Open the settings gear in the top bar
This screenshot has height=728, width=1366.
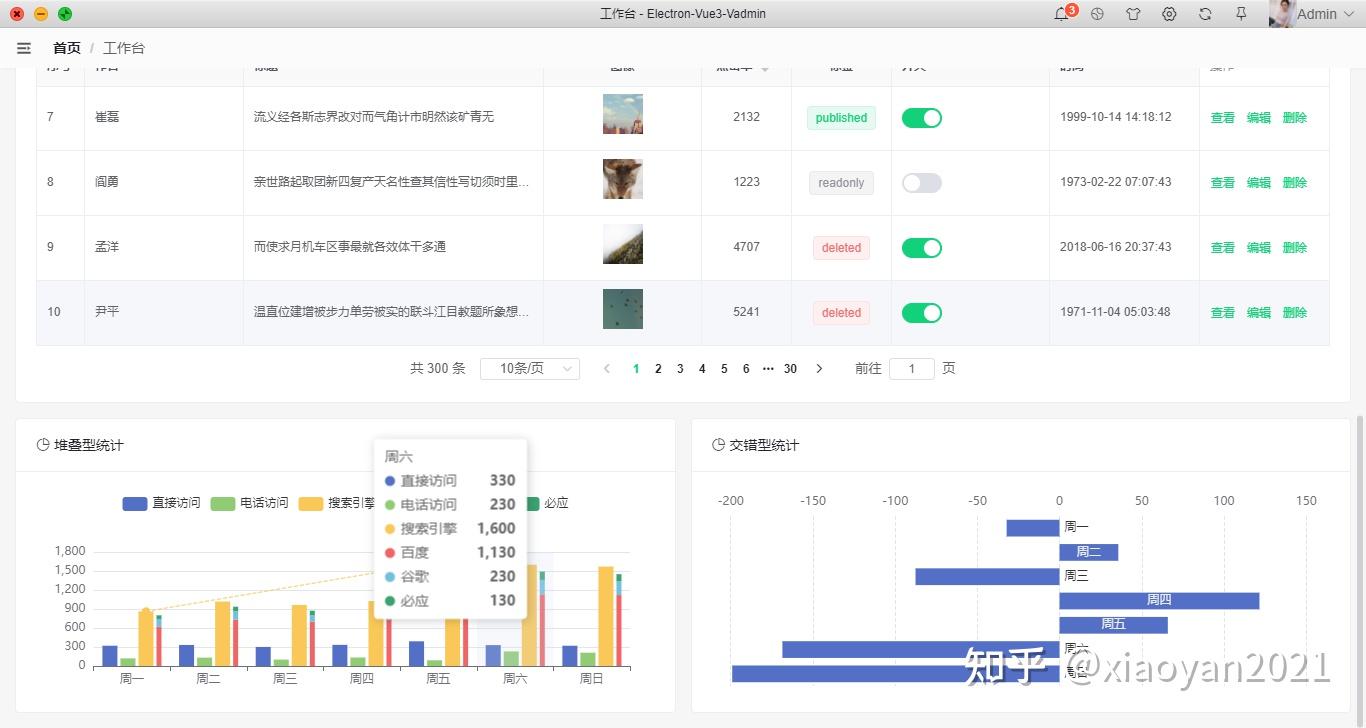point(1169,14)
